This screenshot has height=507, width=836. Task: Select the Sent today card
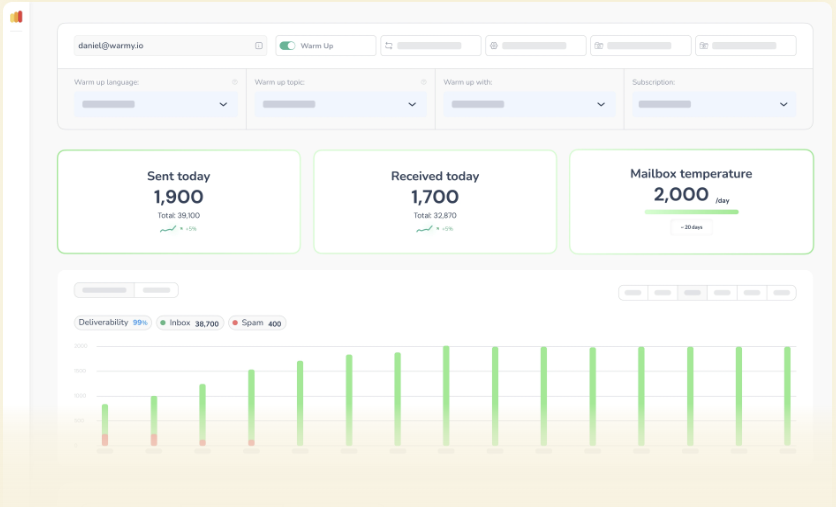(179, 202)
